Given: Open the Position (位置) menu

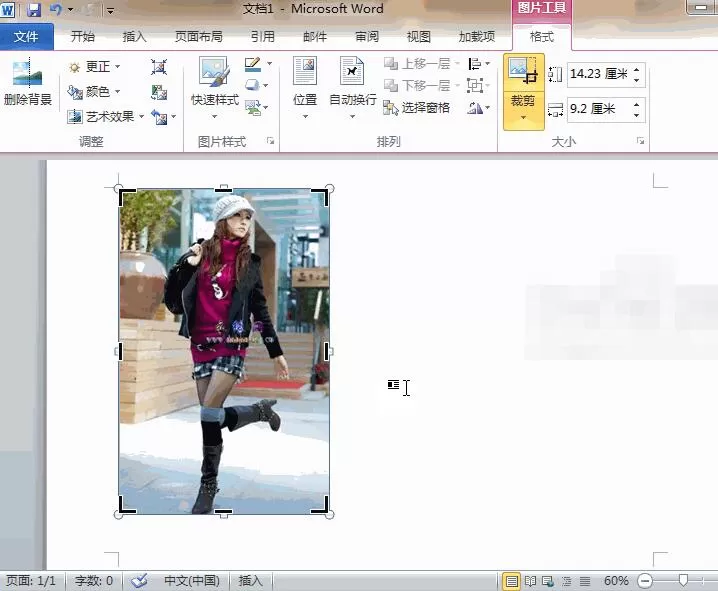Looking at the screenshot, I should [305, 87].
